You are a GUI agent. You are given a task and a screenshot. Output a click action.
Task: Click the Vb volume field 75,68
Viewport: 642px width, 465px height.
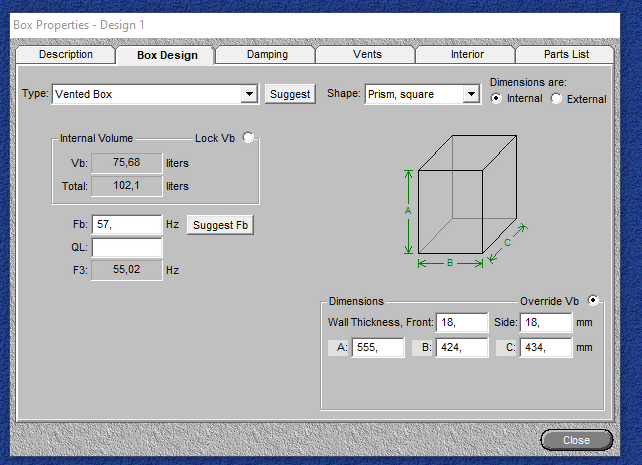coord(127,163)
